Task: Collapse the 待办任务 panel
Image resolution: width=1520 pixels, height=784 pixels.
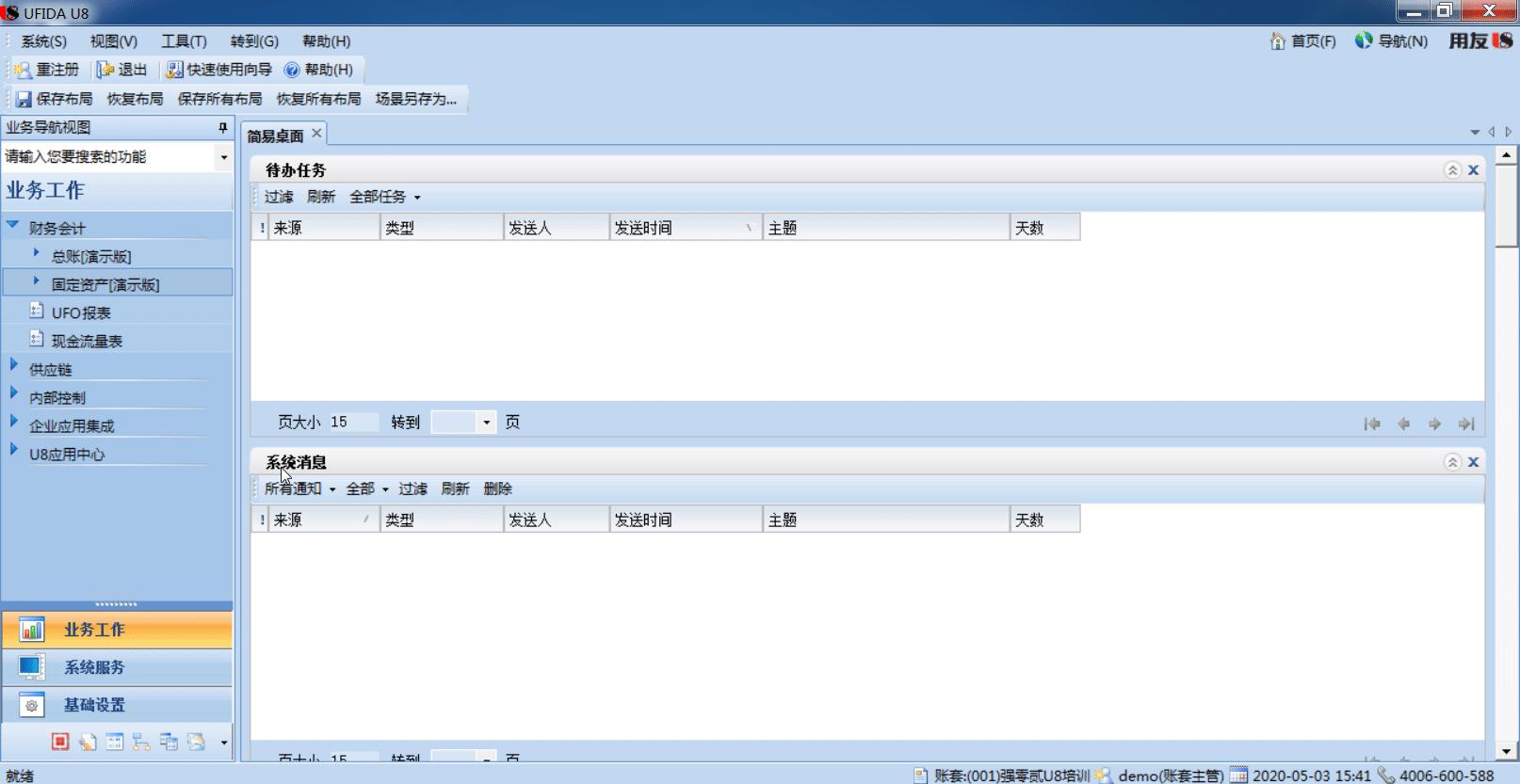Action: click(1452, 170)
